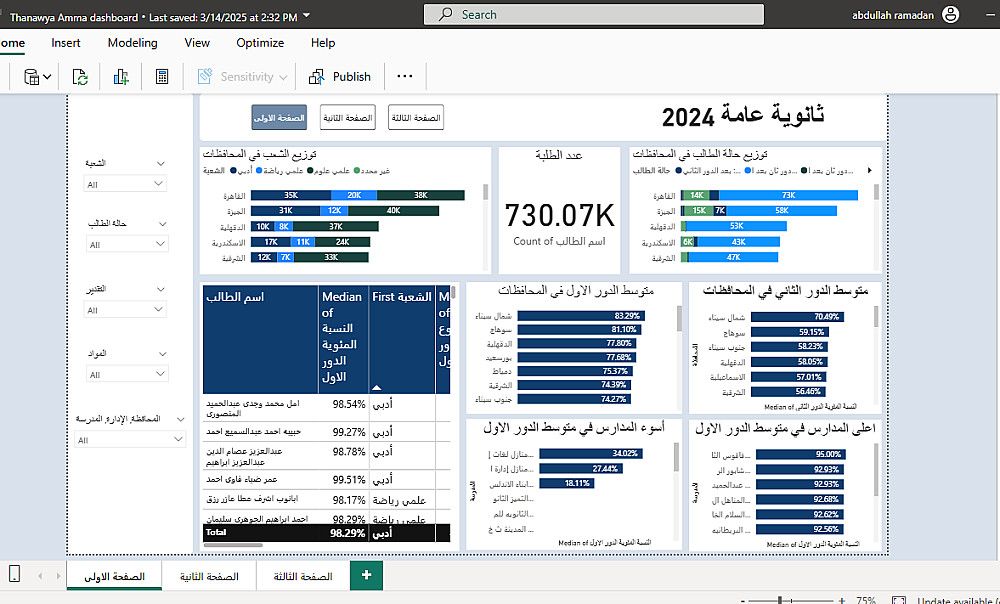This screenshot has width=1000, height=604.
Task: Click the 70.49% second round bar
Action: 797,316
